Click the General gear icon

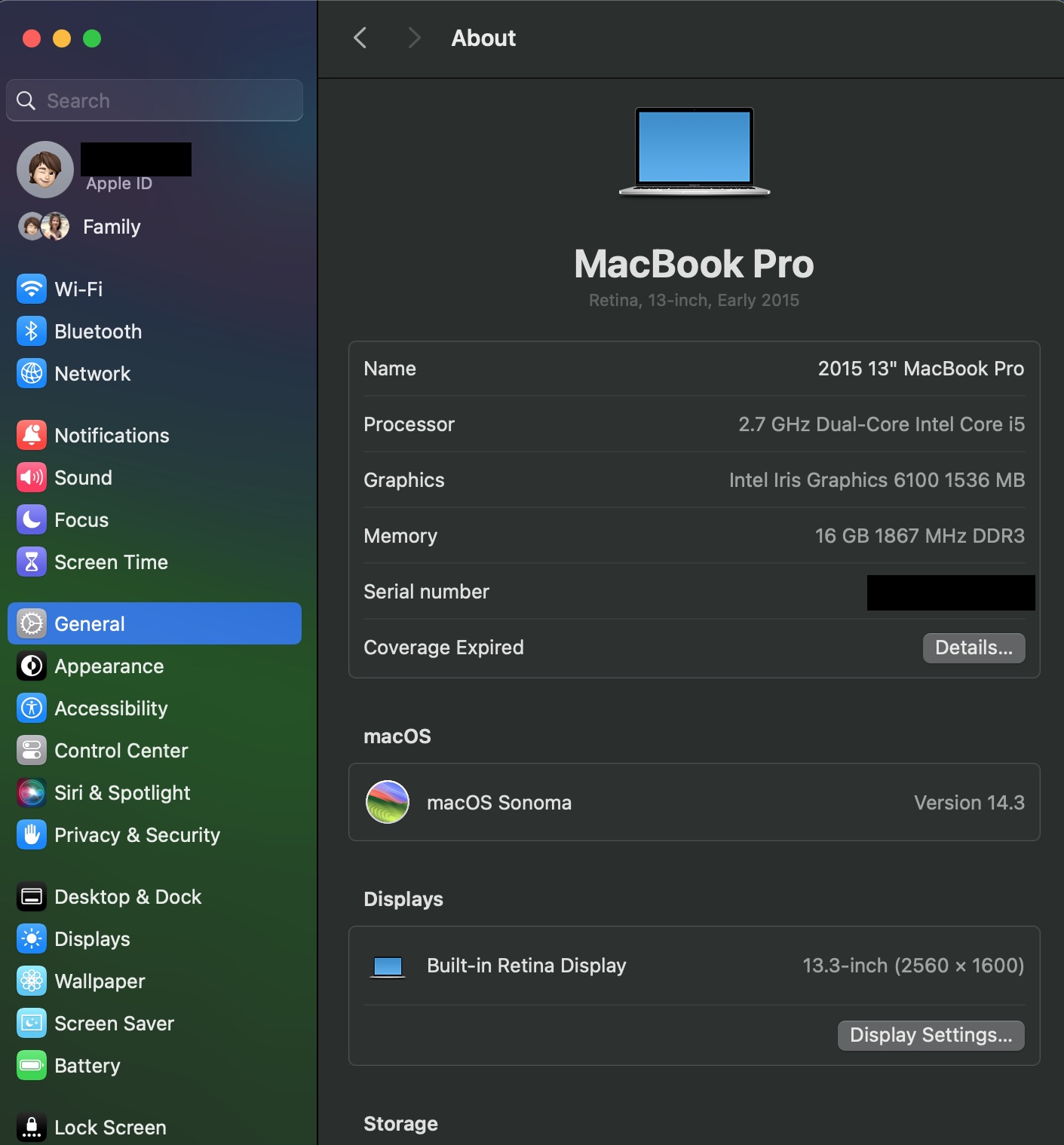[32, 623]
